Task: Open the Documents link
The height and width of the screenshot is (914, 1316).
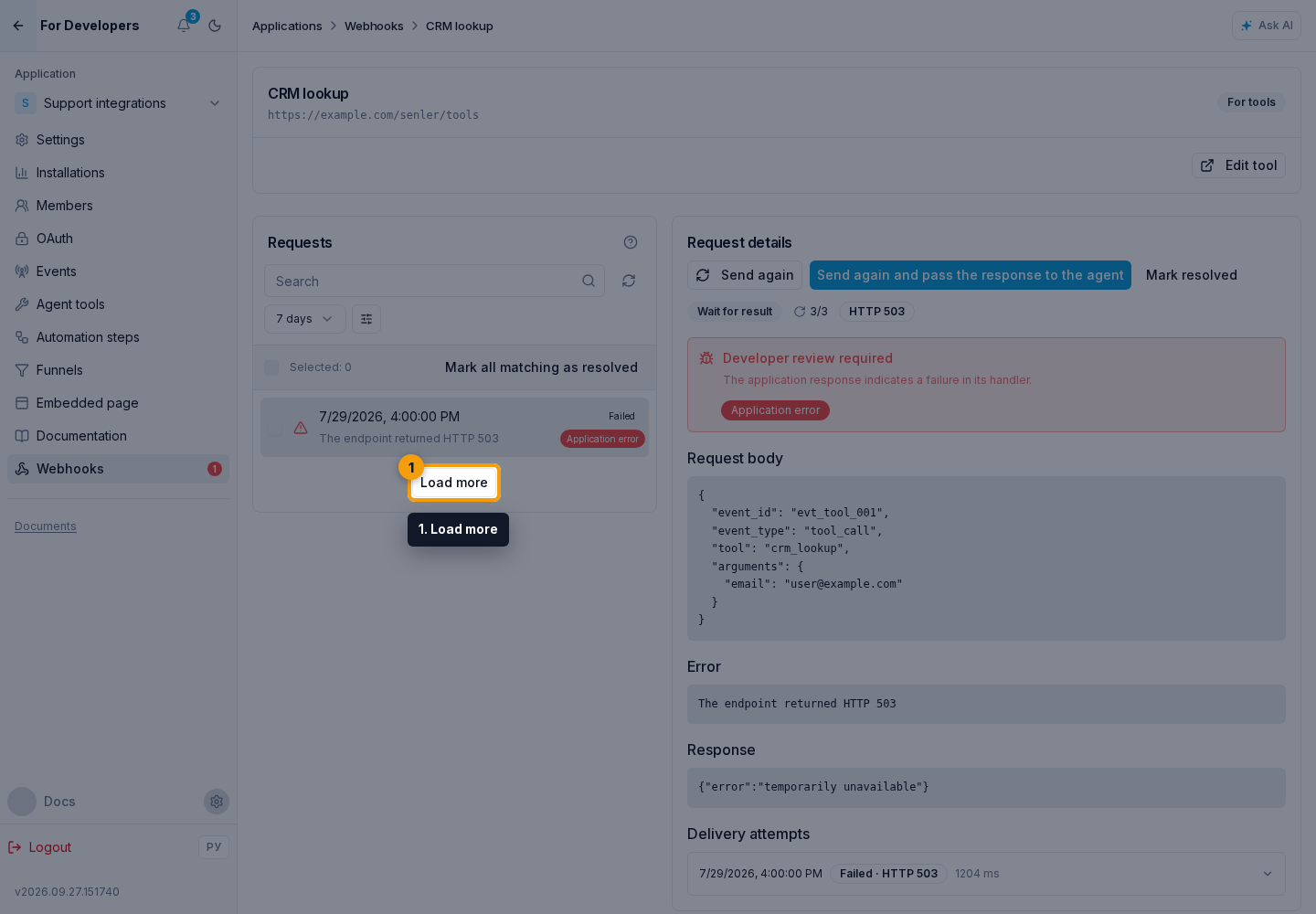Action: [46, 526]
